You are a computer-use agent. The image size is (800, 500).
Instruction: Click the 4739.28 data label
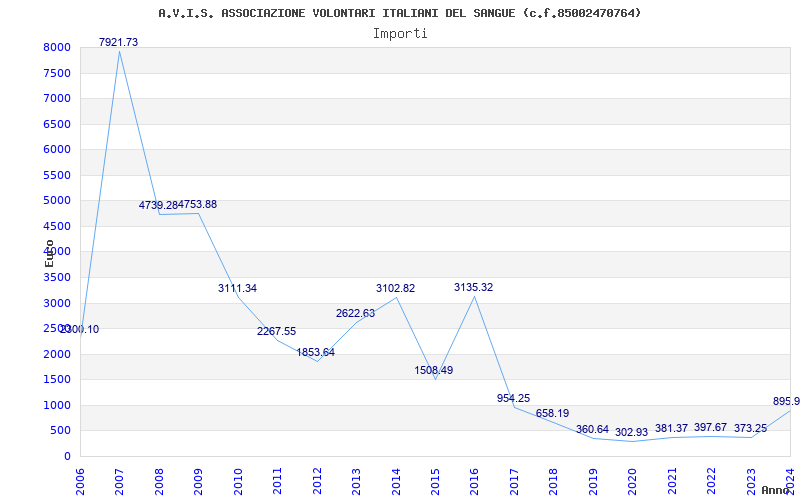(x=158, y=205)
